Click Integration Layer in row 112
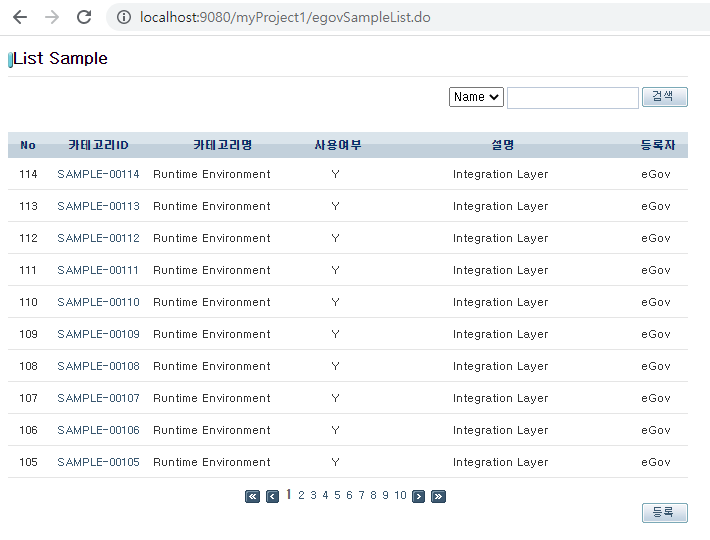Viewport: 710px width, 540px height. pyautogui.click(x=500, y=239)
